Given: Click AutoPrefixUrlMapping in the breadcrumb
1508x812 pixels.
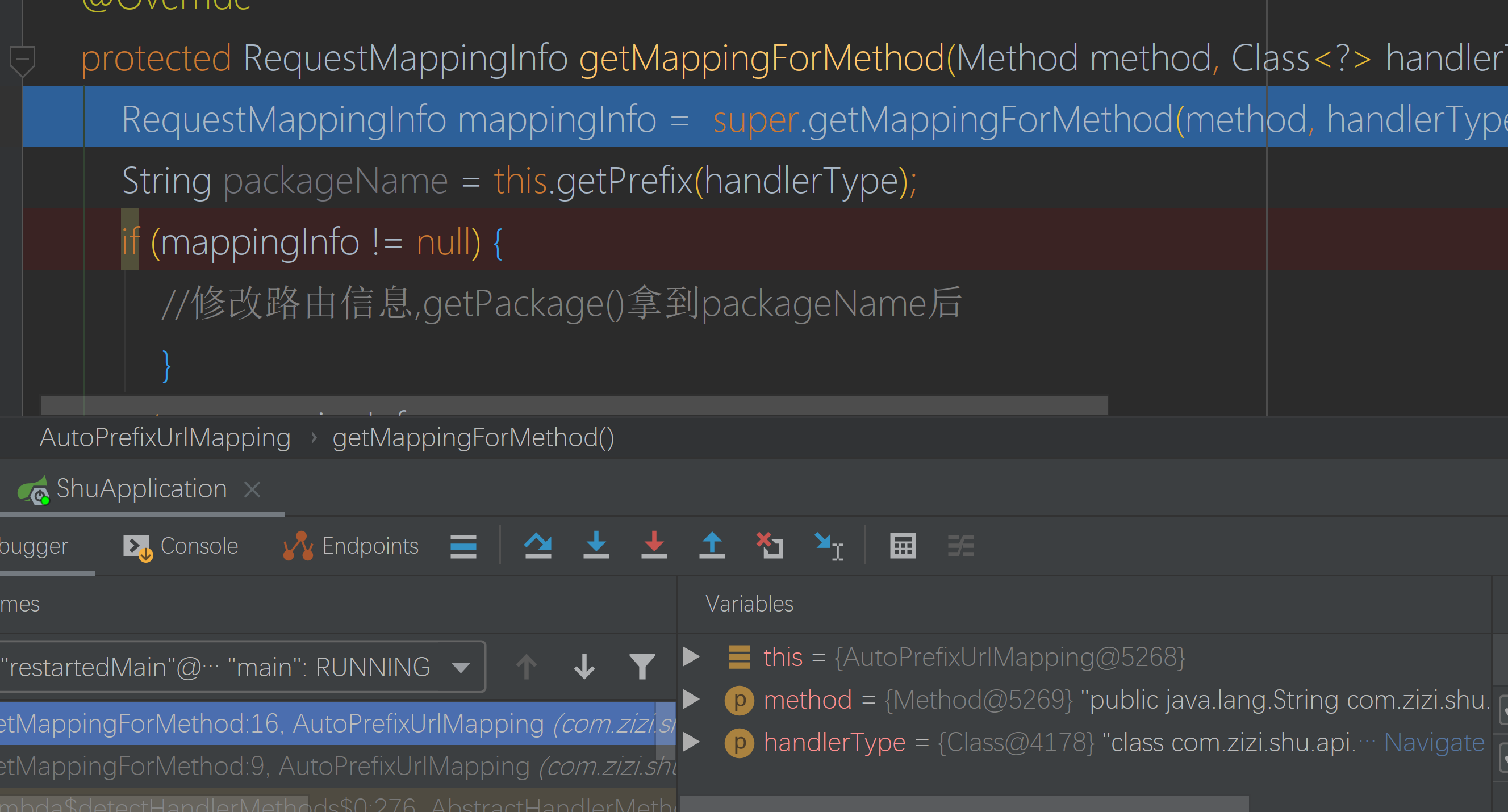Looking at the screenshot, I should click(x=165, y=438).
